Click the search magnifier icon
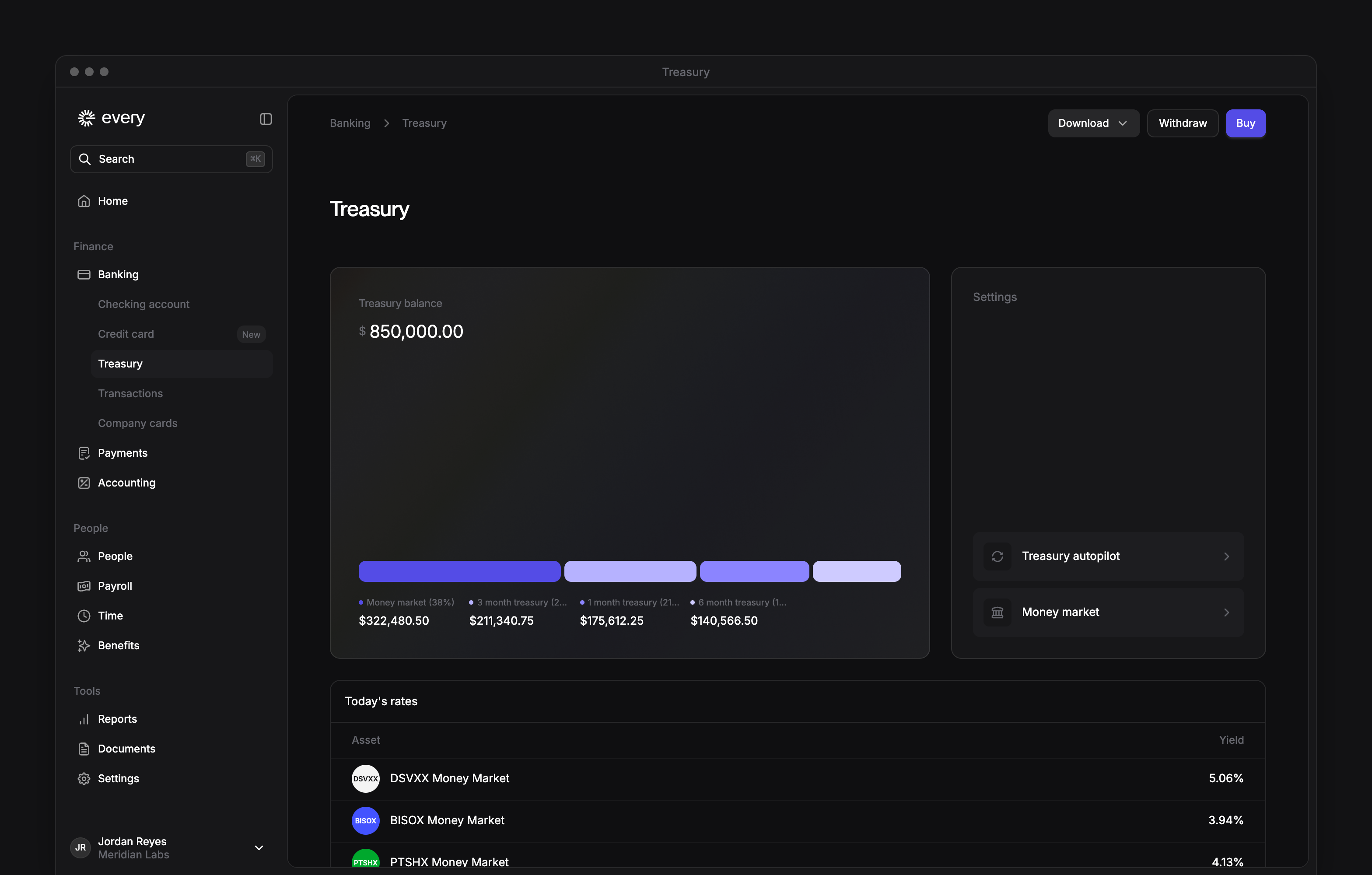Viewport: 1372px width, 875px height. tap(85, 159)
